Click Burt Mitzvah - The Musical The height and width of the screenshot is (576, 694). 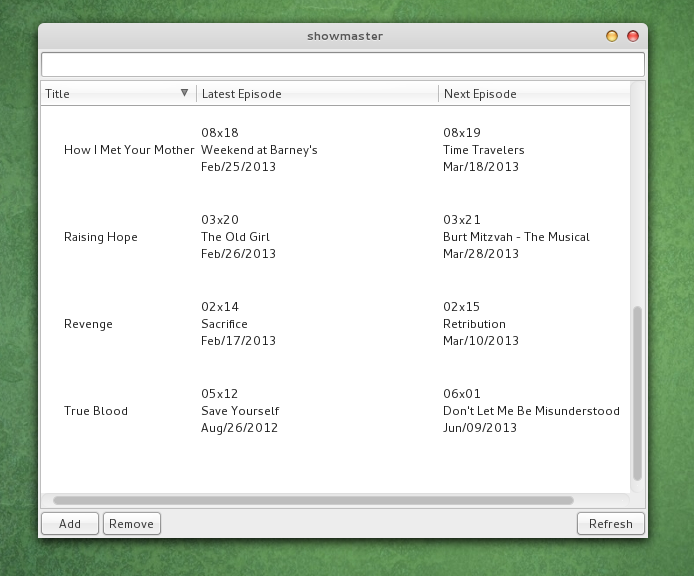[517, 237]
